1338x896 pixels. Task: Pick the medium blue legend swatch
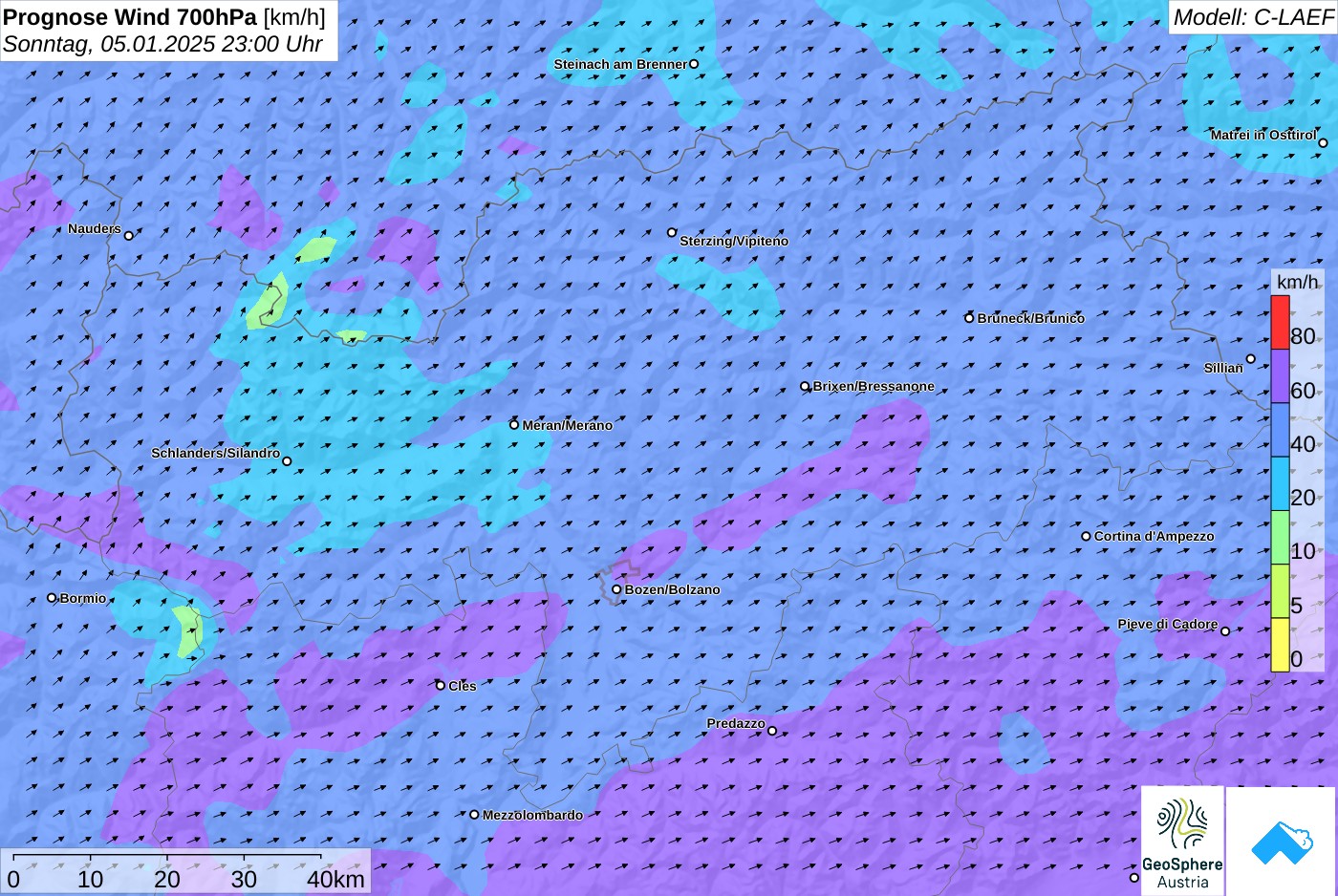coord(1280,430)
